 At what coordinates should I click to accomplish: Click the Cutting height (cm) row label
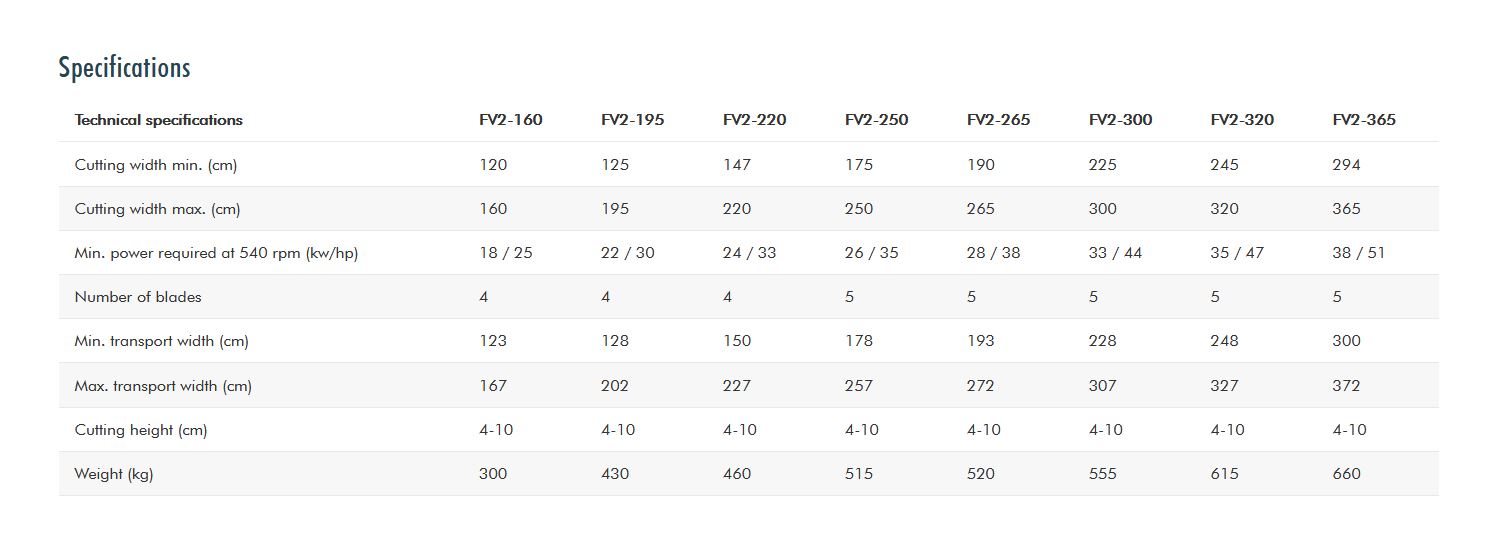click(x=141, y=430)
